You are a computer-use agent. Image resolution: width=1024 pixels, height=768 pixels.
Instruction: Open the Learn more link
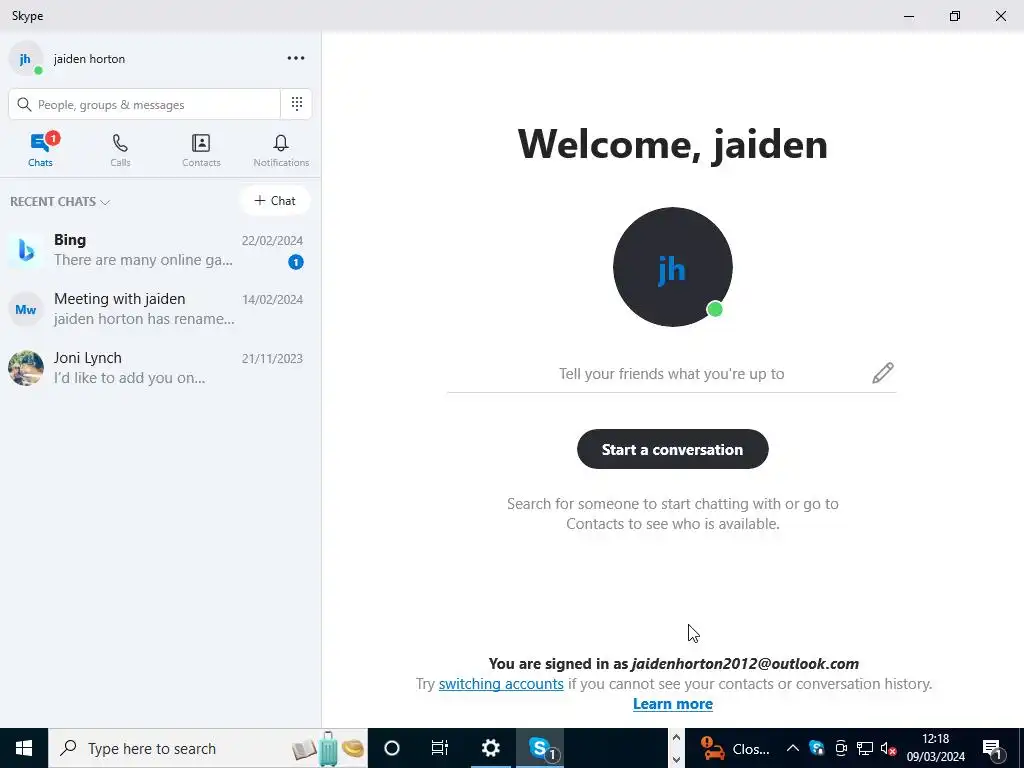click(673, 704)
